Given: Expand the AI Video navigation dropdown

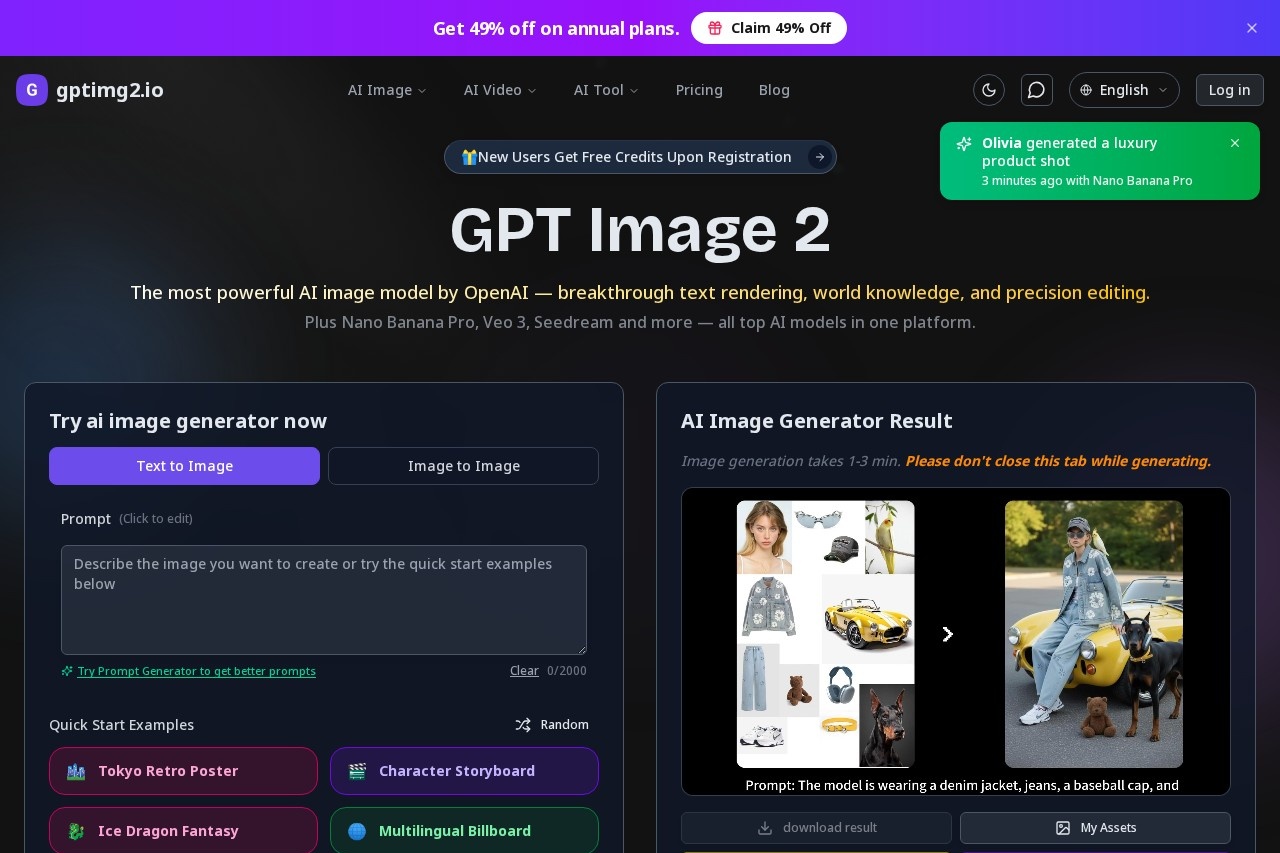Looking at the screenshot, I should pos(500,90).
